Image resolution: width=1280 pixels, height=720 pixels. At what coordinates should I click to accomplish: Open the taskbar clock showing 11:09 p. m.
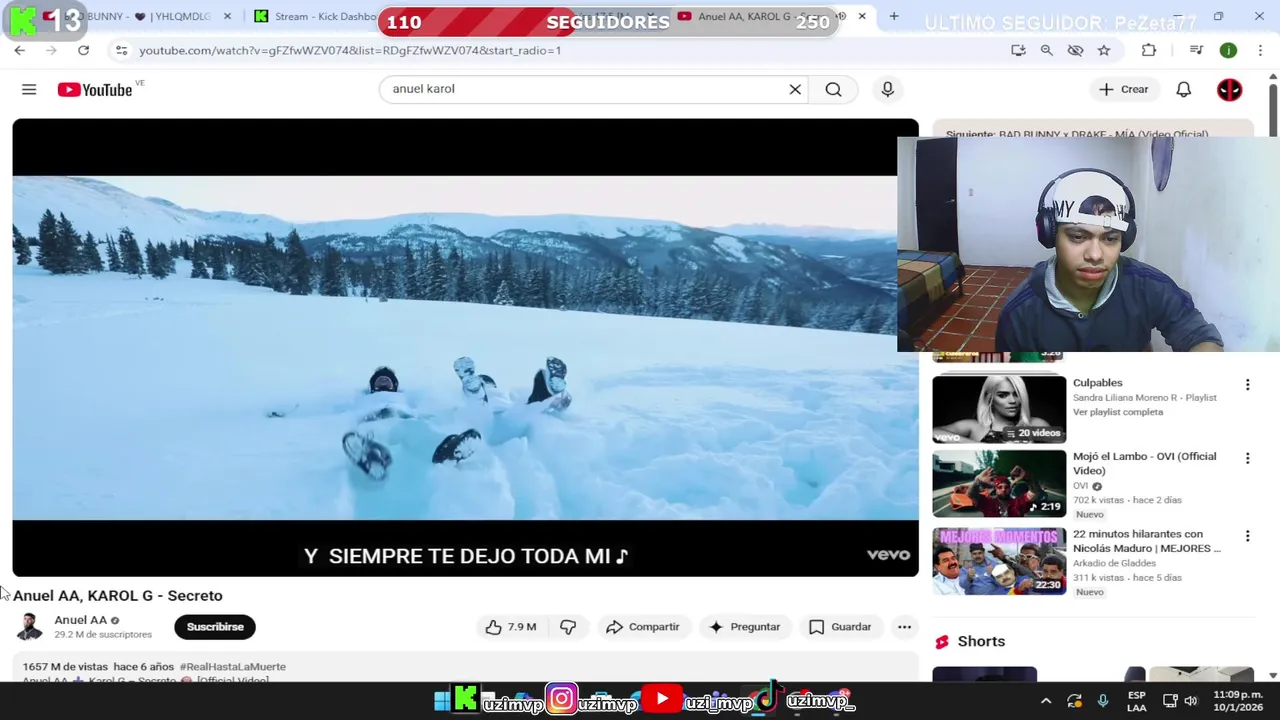pyautogui.click(x=1237, y=701)
